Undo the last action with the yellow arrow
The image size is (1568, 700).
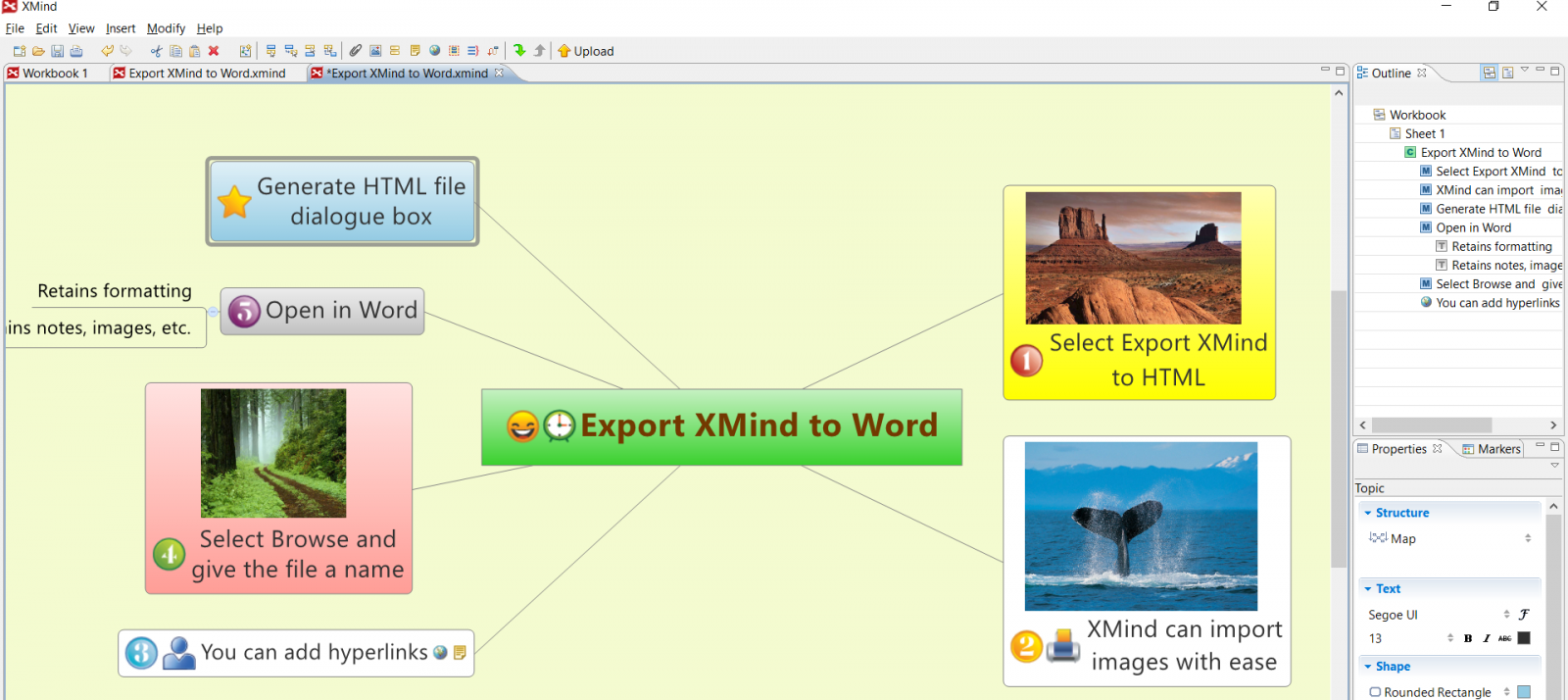click(107, 51)
